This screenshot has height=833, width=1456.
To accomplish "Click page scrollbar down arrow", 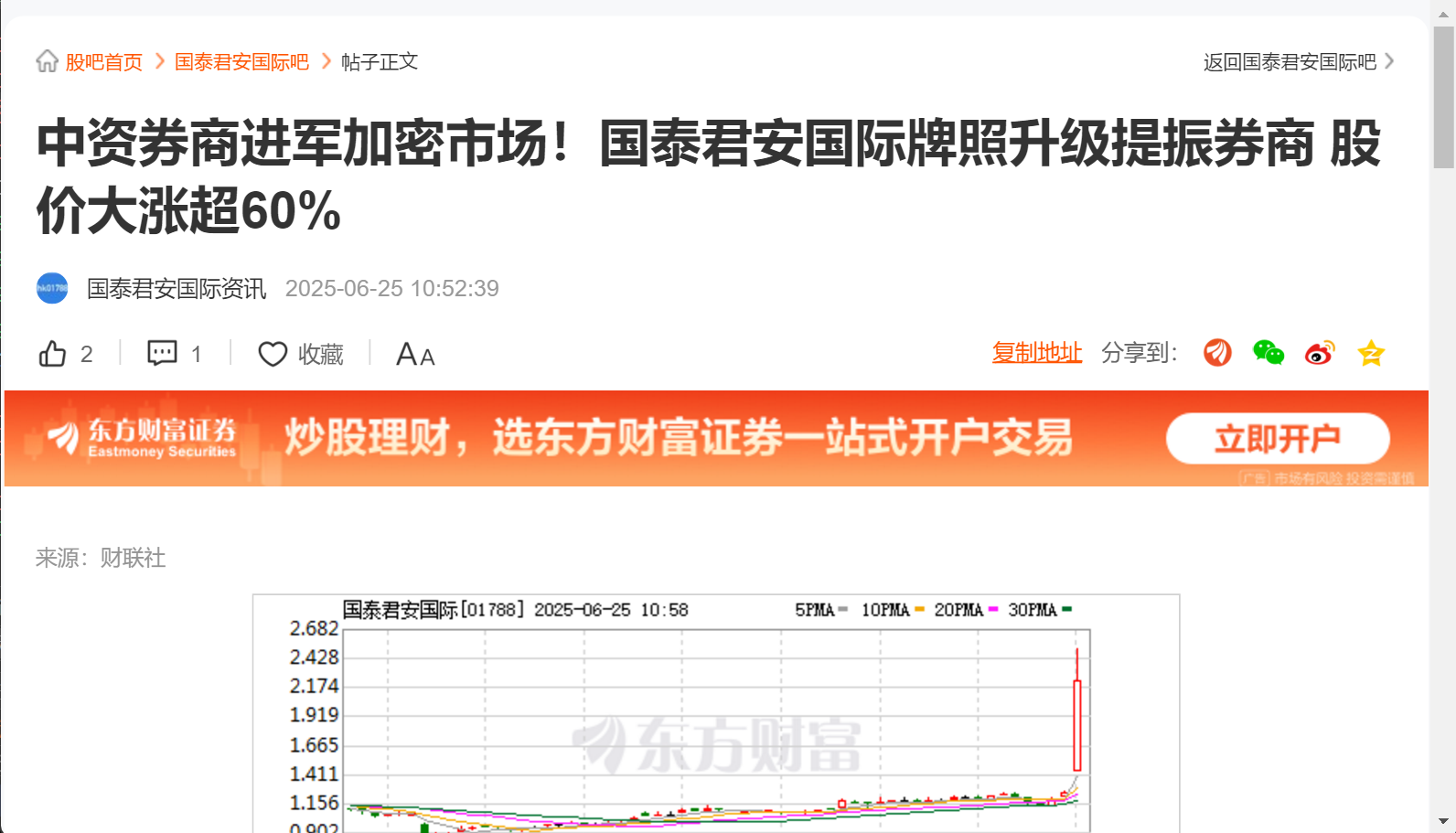I will (x=1444, y=821).
